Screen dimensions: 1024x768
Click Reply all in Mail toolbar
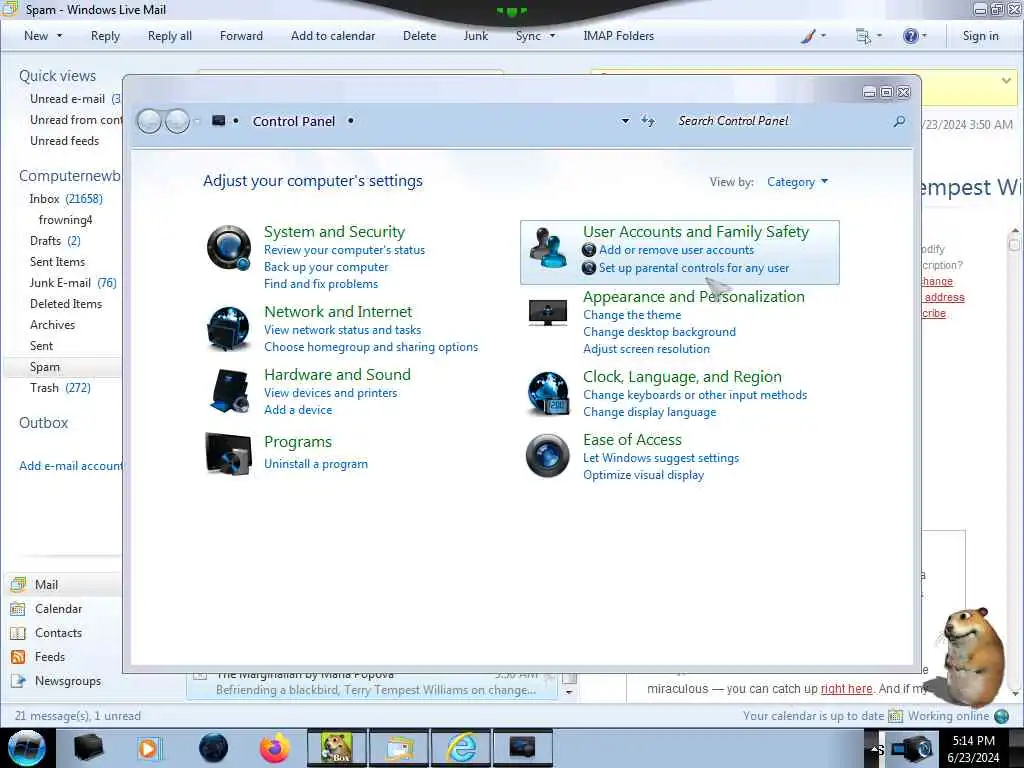click(x=170, y=36)
